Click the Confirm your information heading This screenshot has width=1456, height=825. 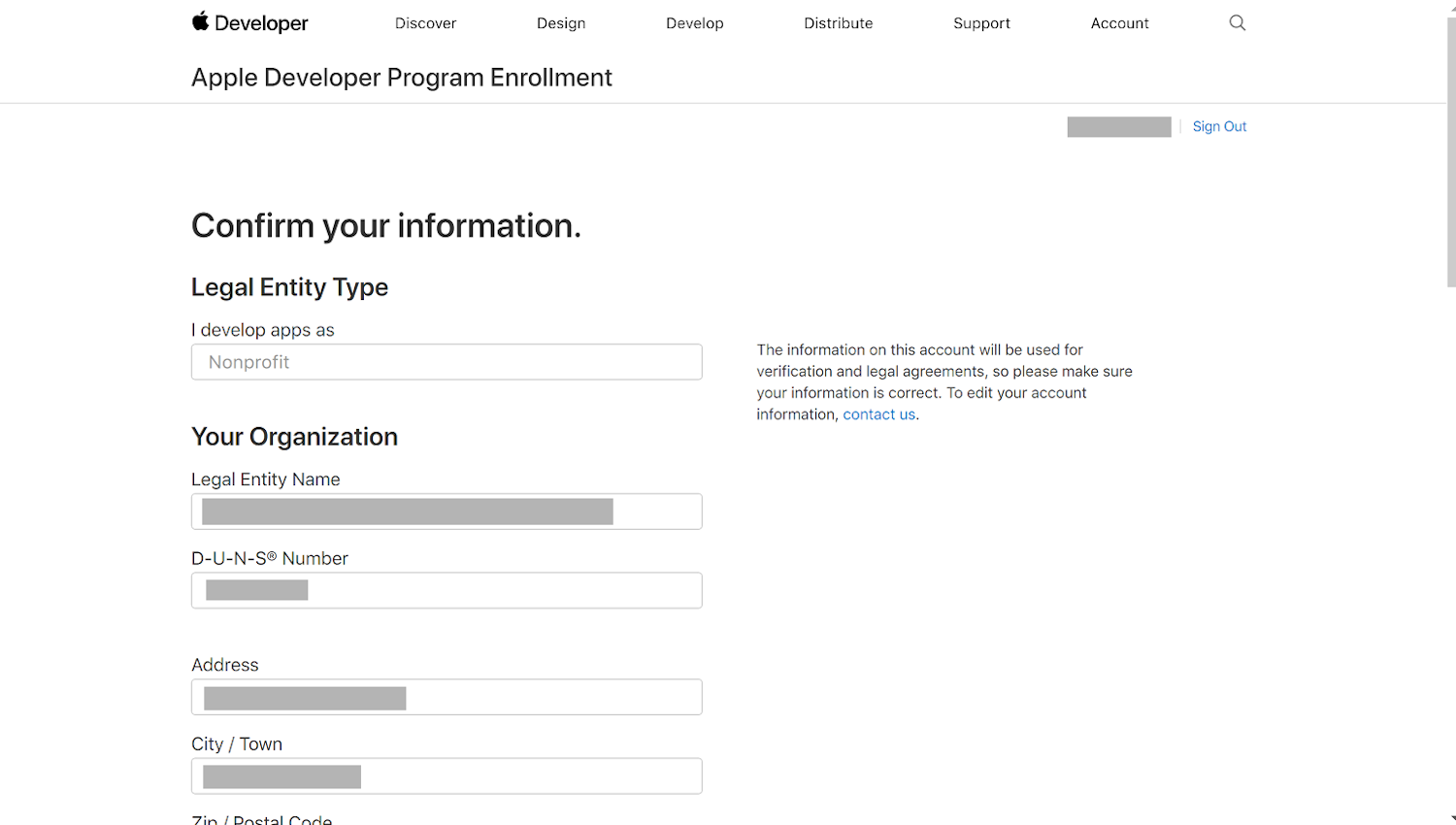point(386,225)
